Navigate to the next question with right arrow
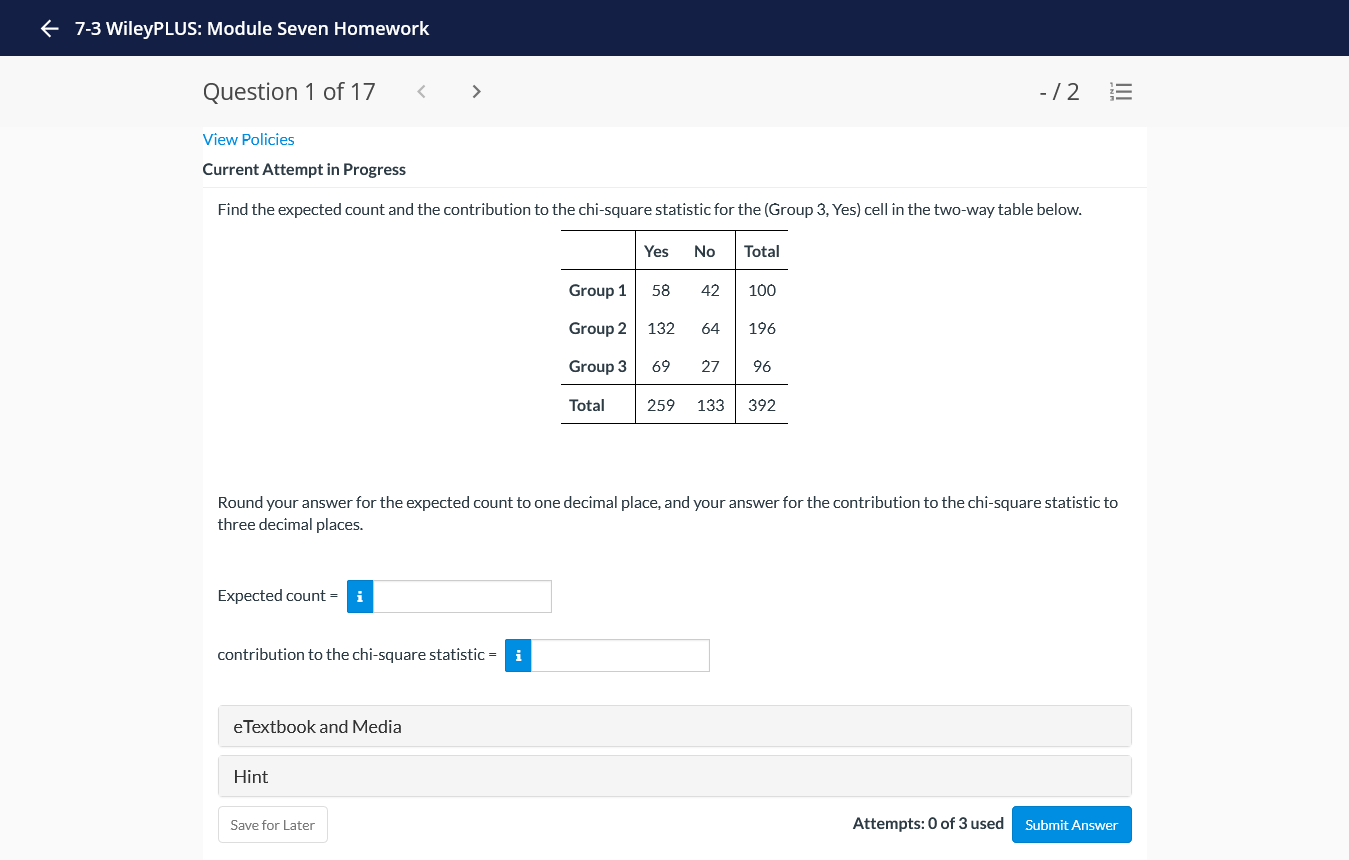 coord(476,91)
